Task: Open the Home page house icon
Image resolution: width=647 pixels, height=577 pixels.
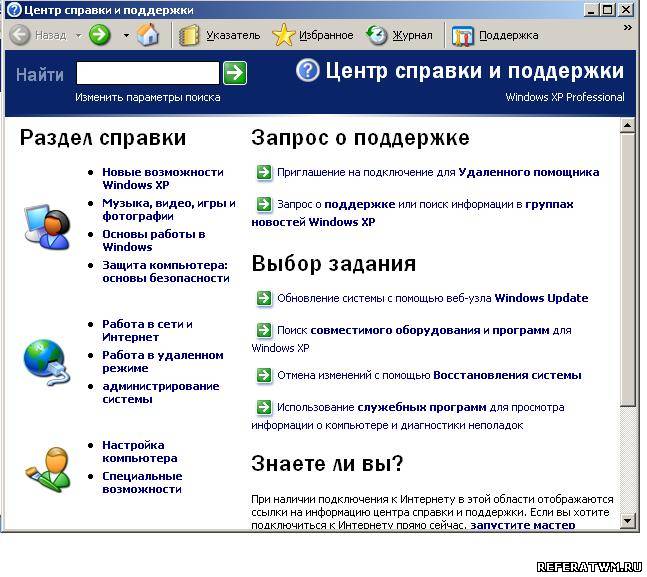Action: pos(148,35)
